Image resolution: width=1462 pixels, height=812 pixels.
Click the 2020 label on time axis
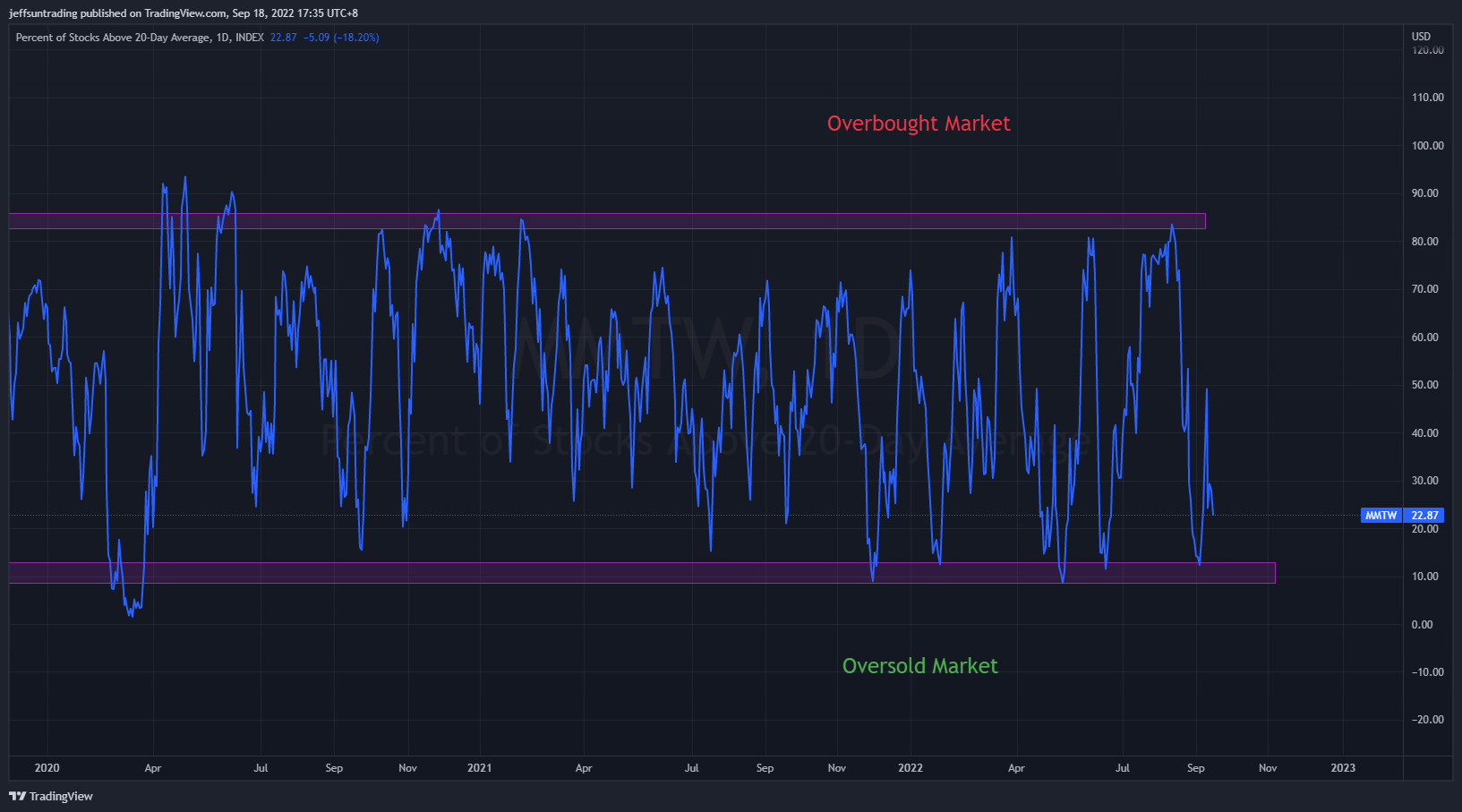(x=47, y=768)
